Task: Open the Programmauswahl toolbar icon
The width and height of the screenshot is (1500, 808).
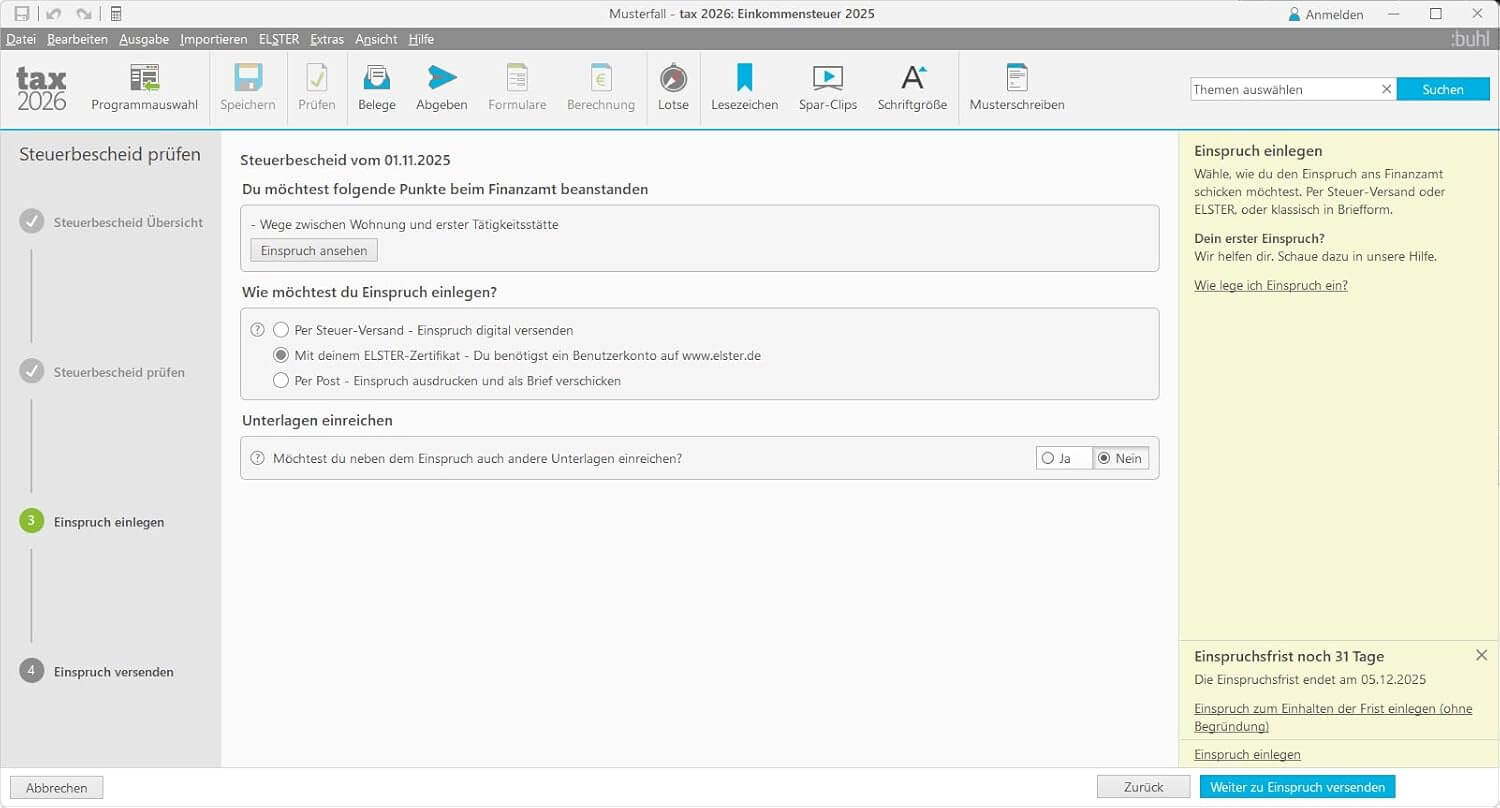Action: click(144, 79)
